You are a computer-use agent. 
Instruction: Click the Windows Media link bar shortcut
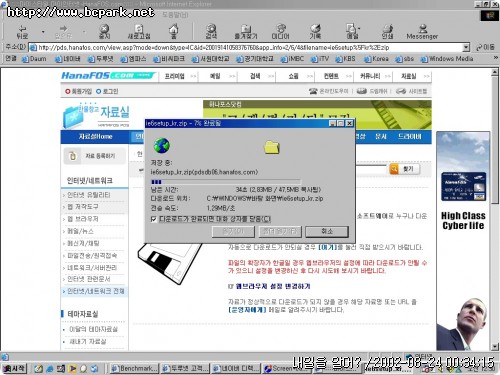click(447, 59)
